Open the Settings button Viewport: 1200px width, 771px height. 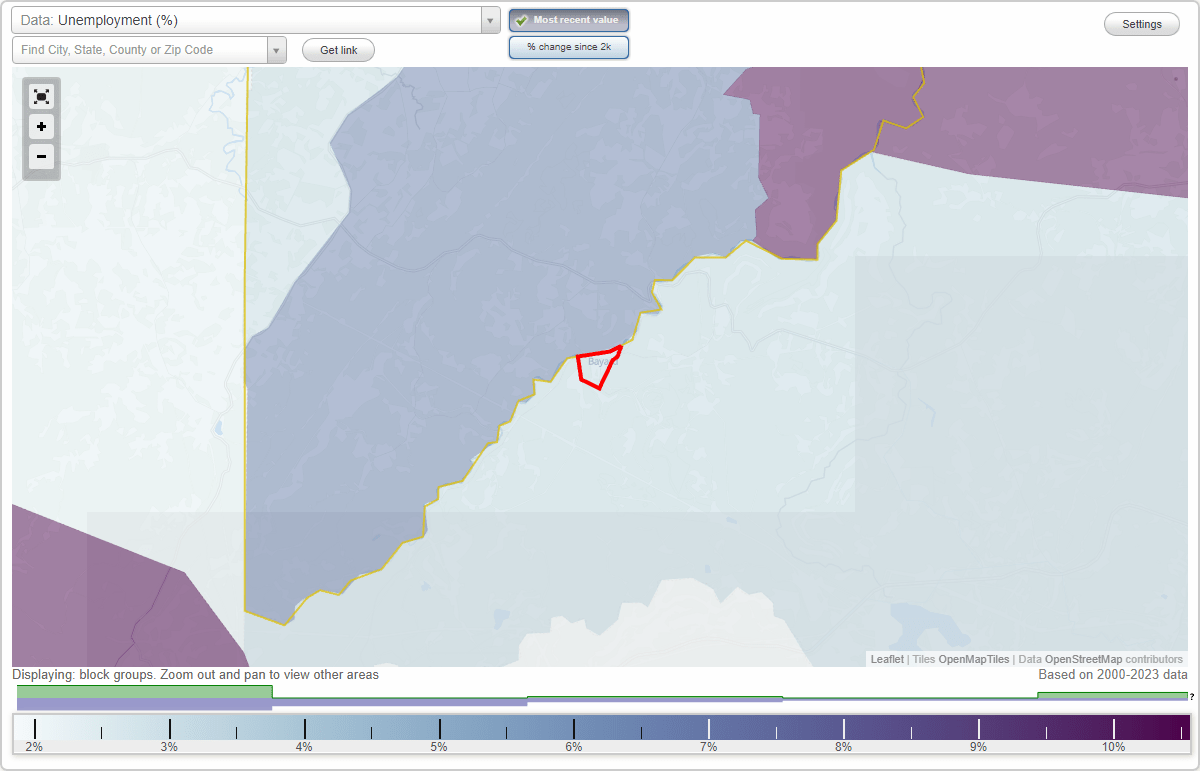pyautogui.click(x=1142, y=25)
